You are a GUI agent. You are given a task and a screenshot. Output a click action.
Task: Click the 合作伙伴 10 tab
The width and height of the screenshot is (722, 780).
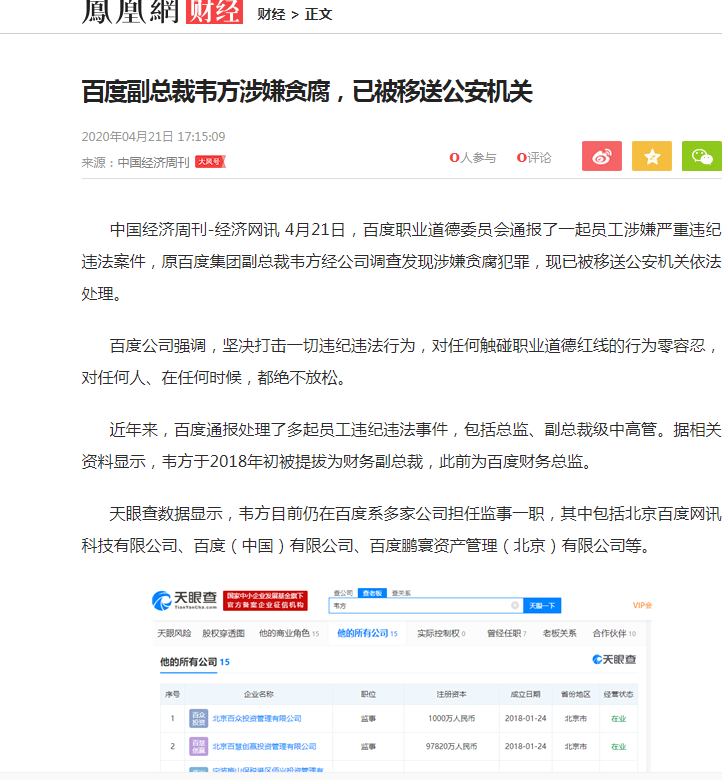click(614, 633)
